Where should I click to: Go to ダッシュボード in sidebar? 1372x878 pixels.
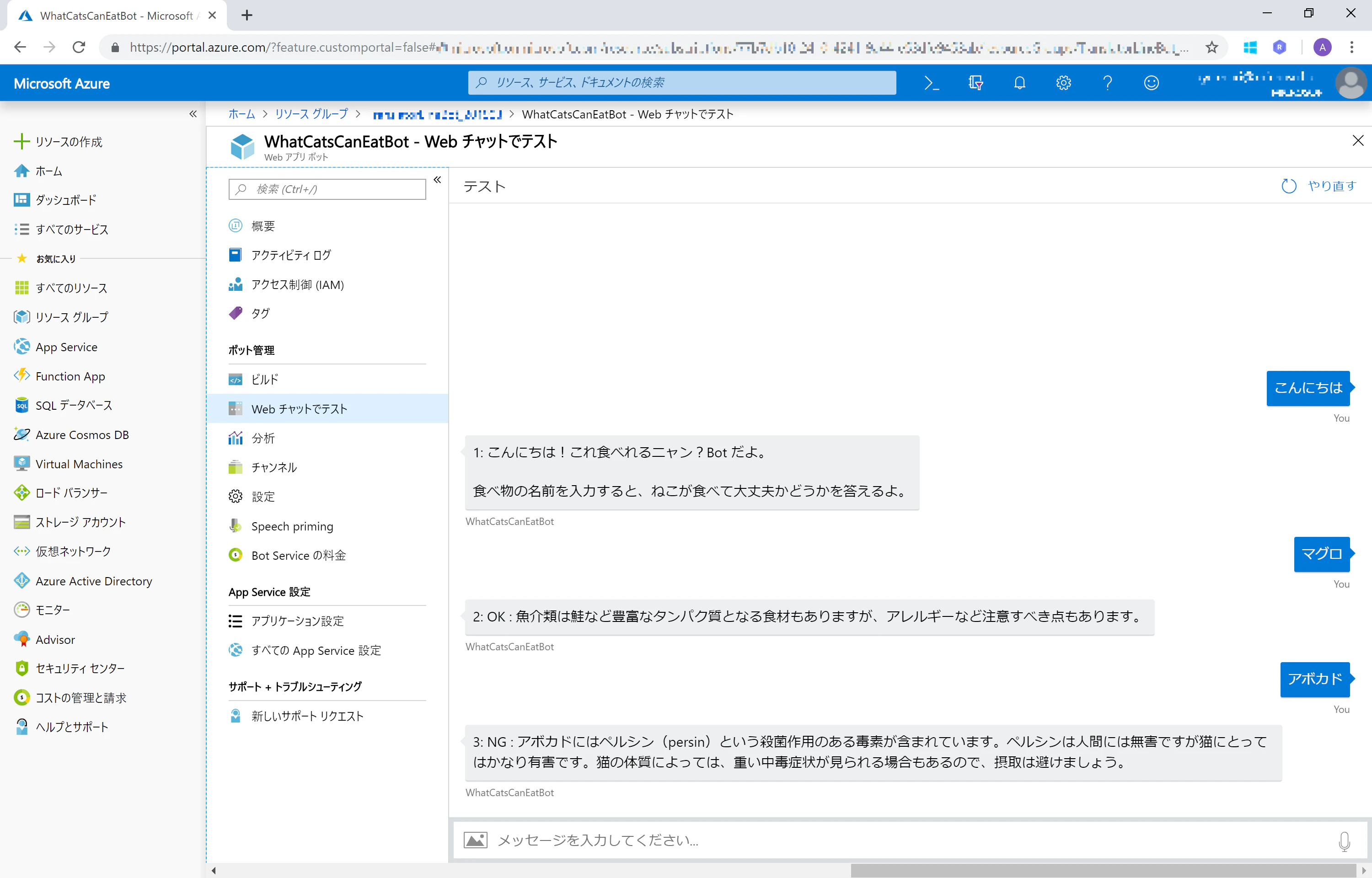(x=102, y=200)
